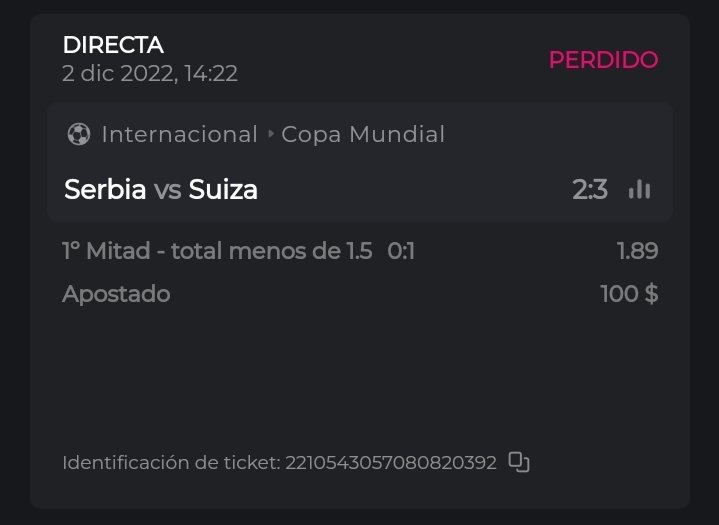Screen dimensions: 719x525
Task: Click the breadcrumb arrow before Copa Mundial
Action: 270,134
